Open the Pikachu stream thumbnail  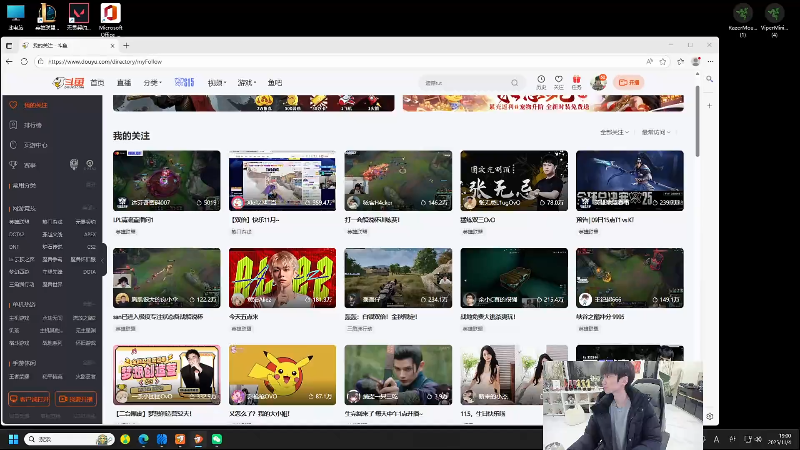[282, 375]
